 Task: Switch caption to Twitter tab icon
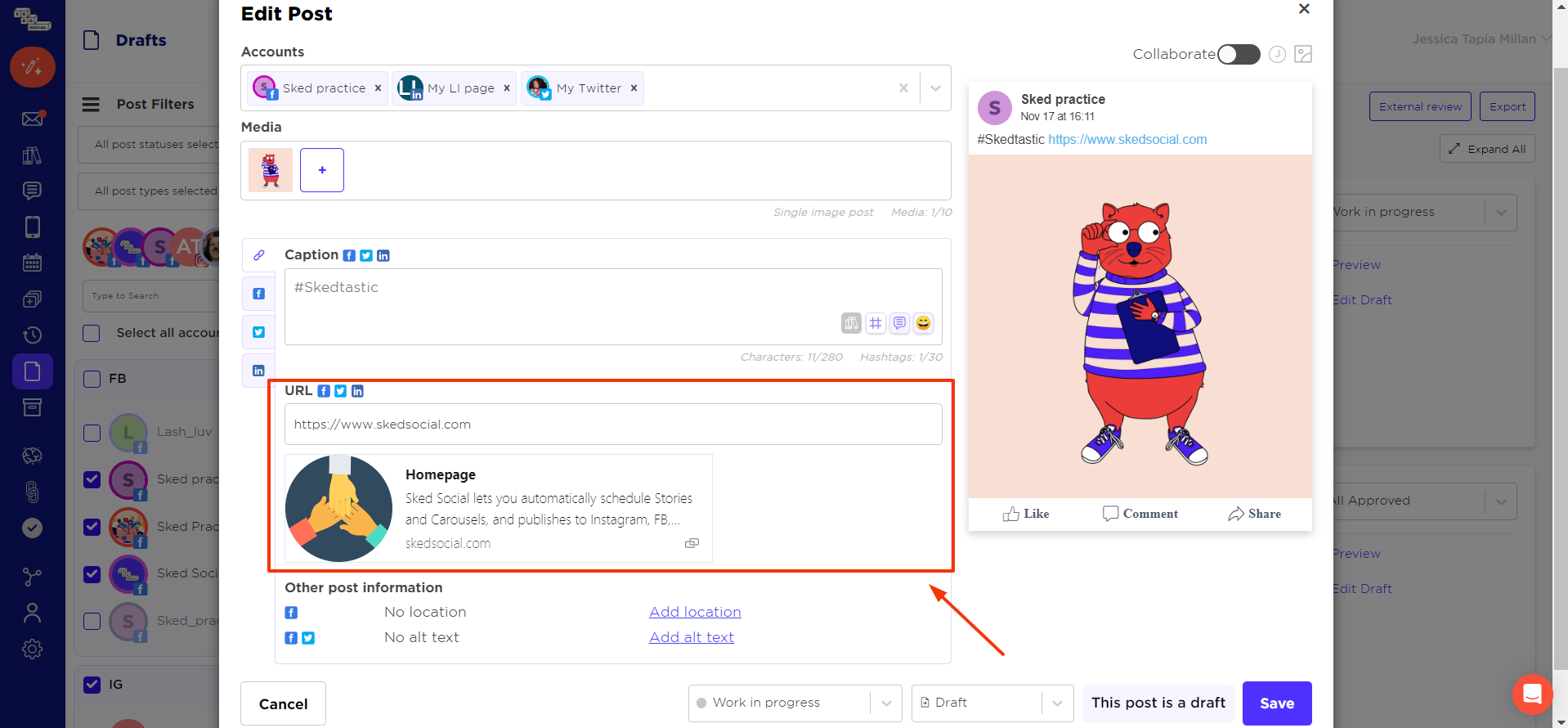coord(259,332)
